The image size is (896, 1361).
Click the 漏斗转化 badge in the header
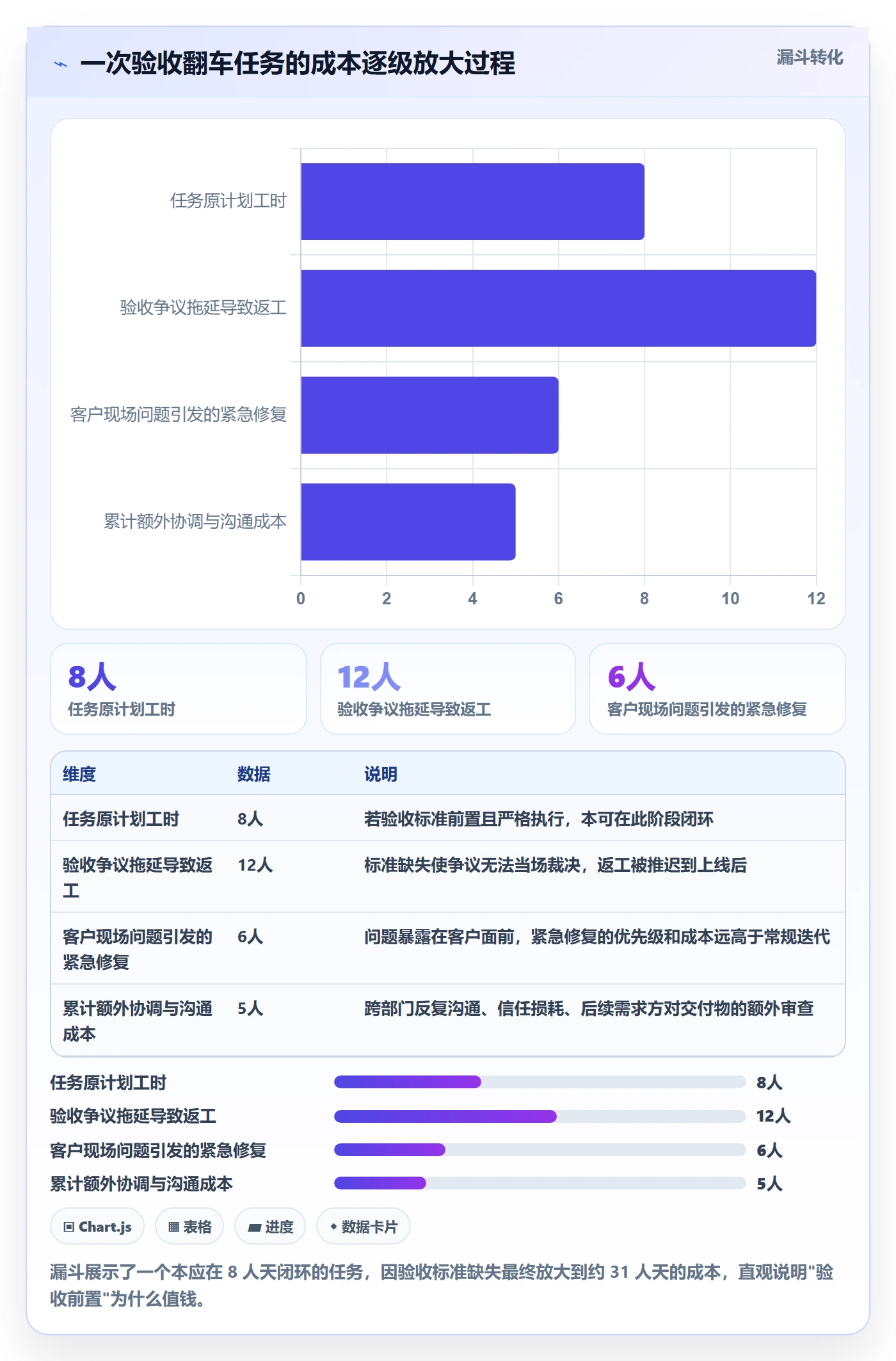(810, 58)
